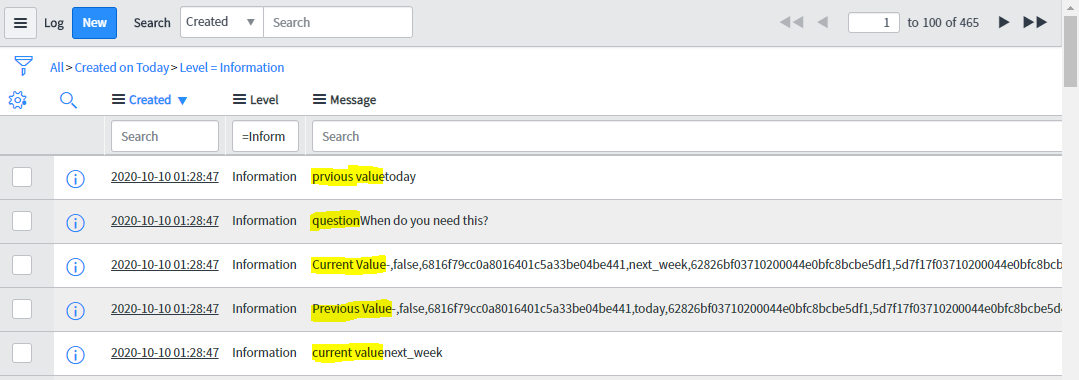
Task: Click the All breadcrumb link
Action: (56, 67)
